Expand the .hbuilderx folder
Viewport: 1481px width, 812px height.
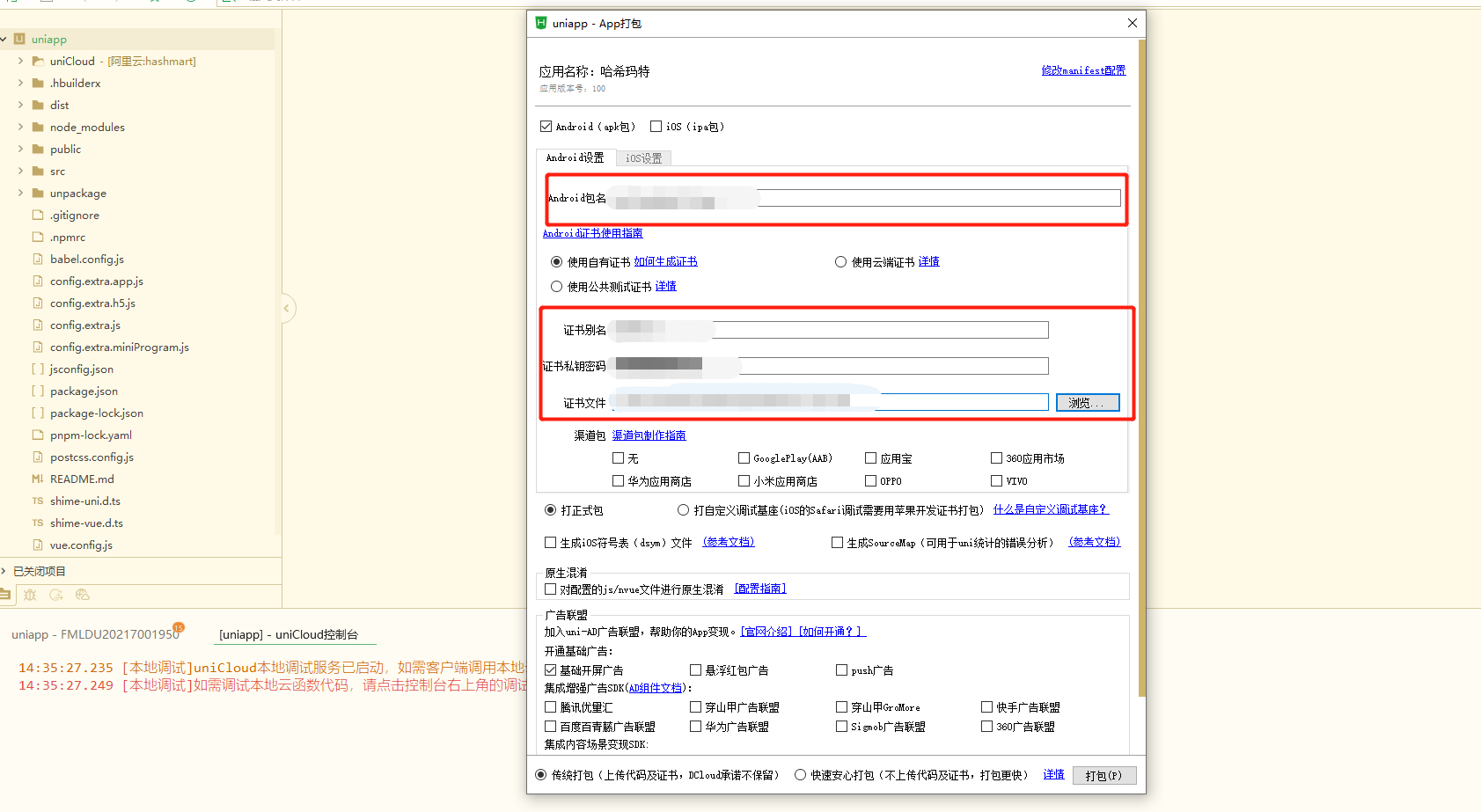(21, 84)
